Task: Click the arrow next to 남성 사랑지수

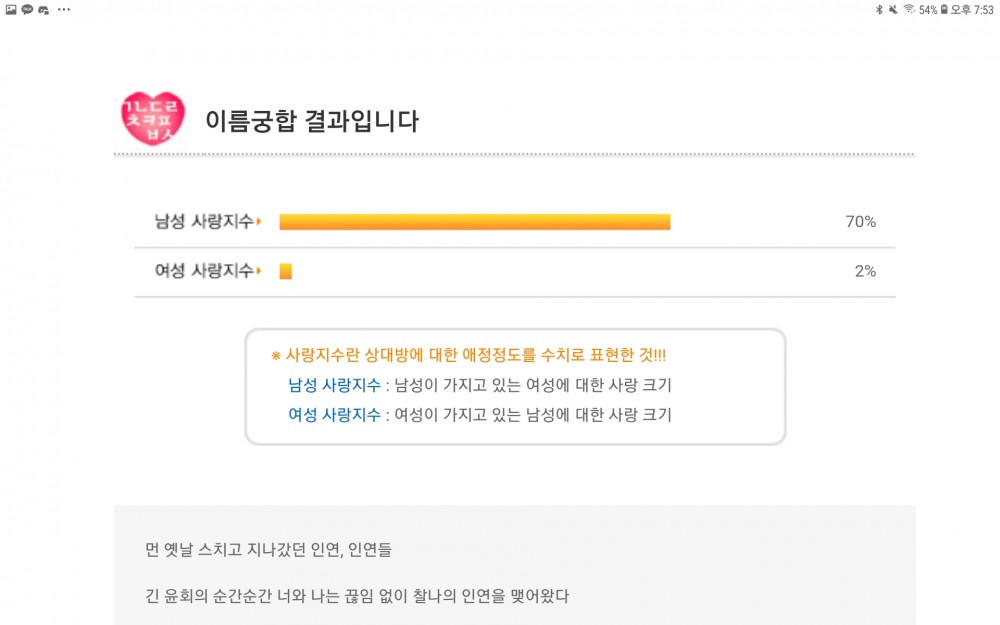Action: [259, 221]
